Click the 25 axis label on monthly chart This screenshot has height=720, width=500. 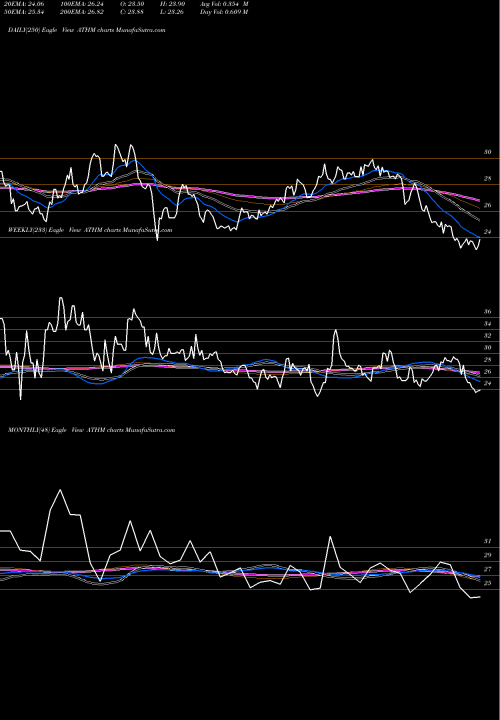click(487, 583)
